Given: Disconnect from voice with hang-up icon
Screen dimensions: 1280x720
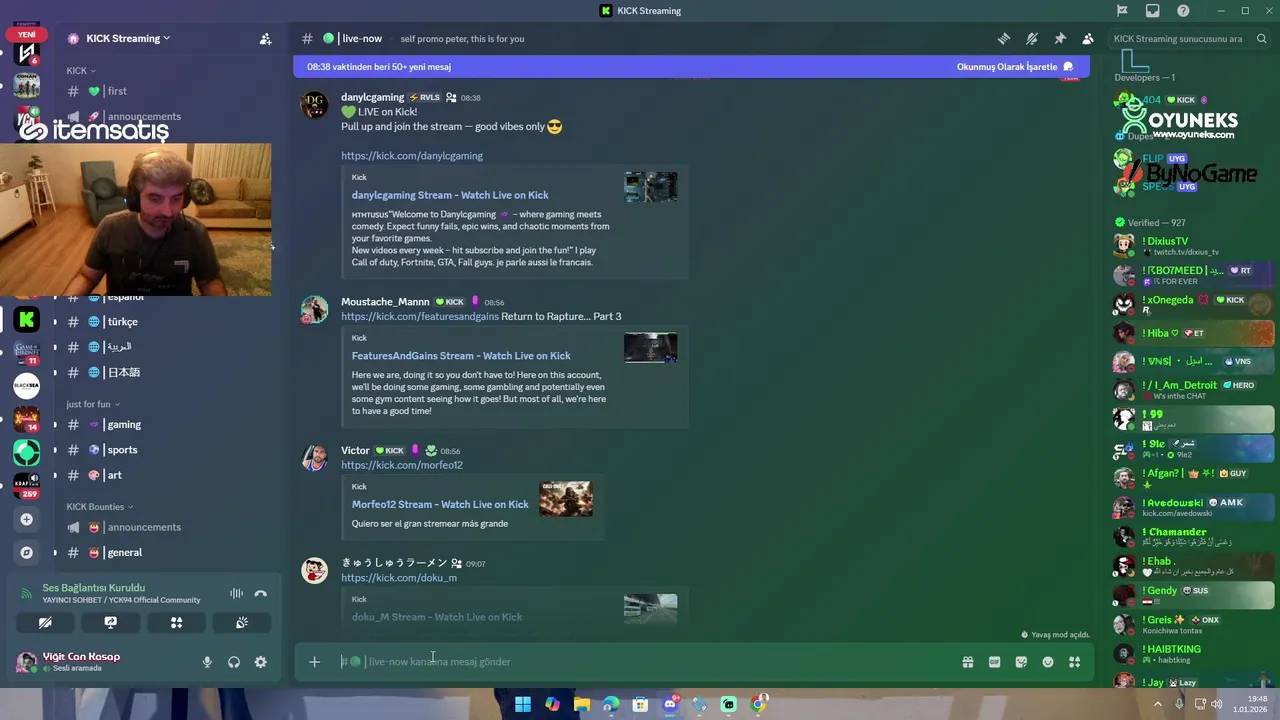Looking at the screenshot, I should pyautogui.click(x=261, y=593).
